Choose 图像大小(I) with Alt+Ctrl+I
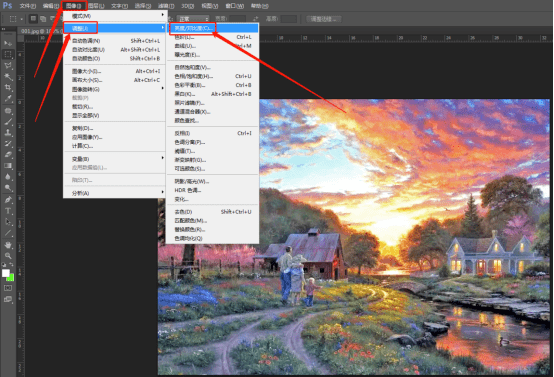 click(x=114, y=71)
